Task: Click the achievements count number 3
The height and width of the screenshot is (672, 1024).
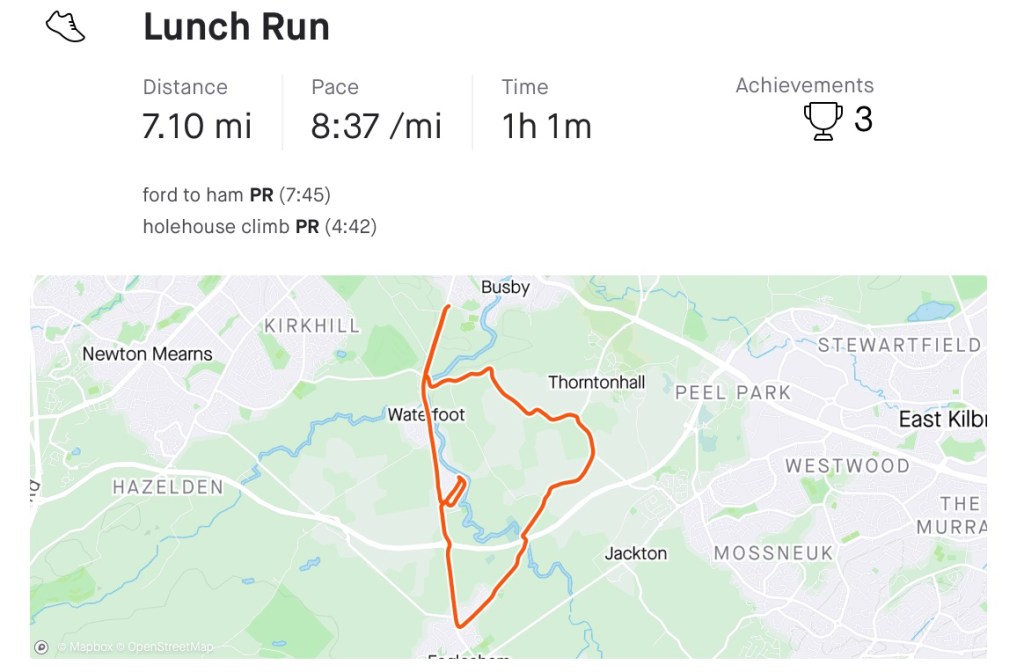Action: pos(863,120)
